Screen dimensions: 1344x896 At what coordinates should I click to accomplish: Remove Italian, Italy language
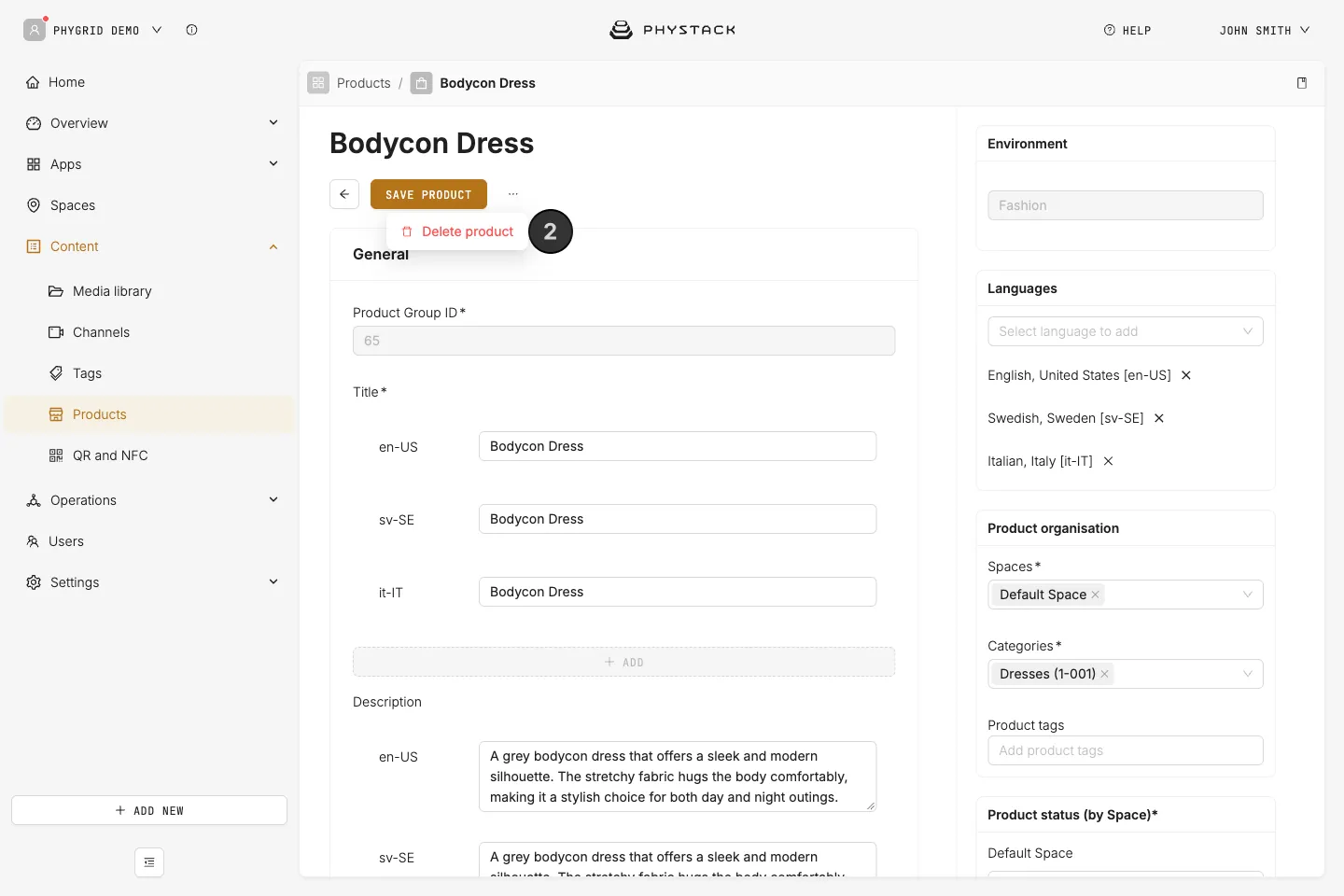click(1108, 461)
